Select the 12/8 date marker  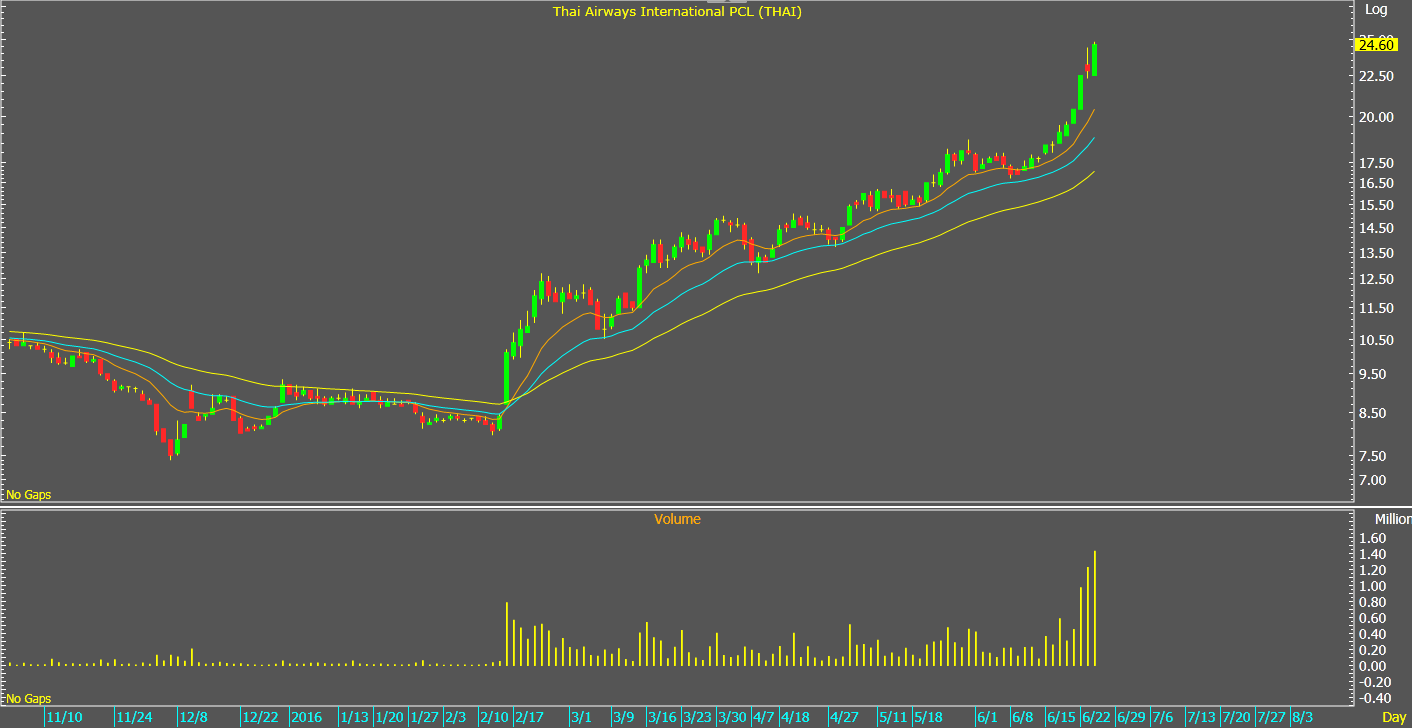[x=194, y=718]
